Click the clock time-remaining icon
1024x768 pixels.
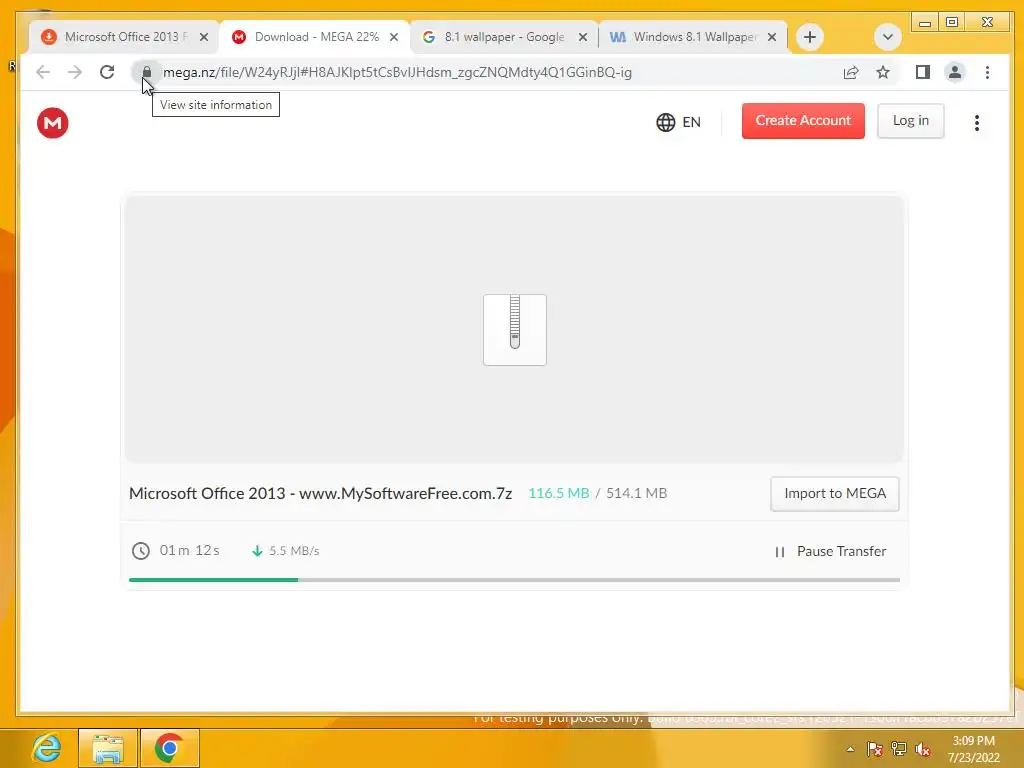tap(140, 551)
